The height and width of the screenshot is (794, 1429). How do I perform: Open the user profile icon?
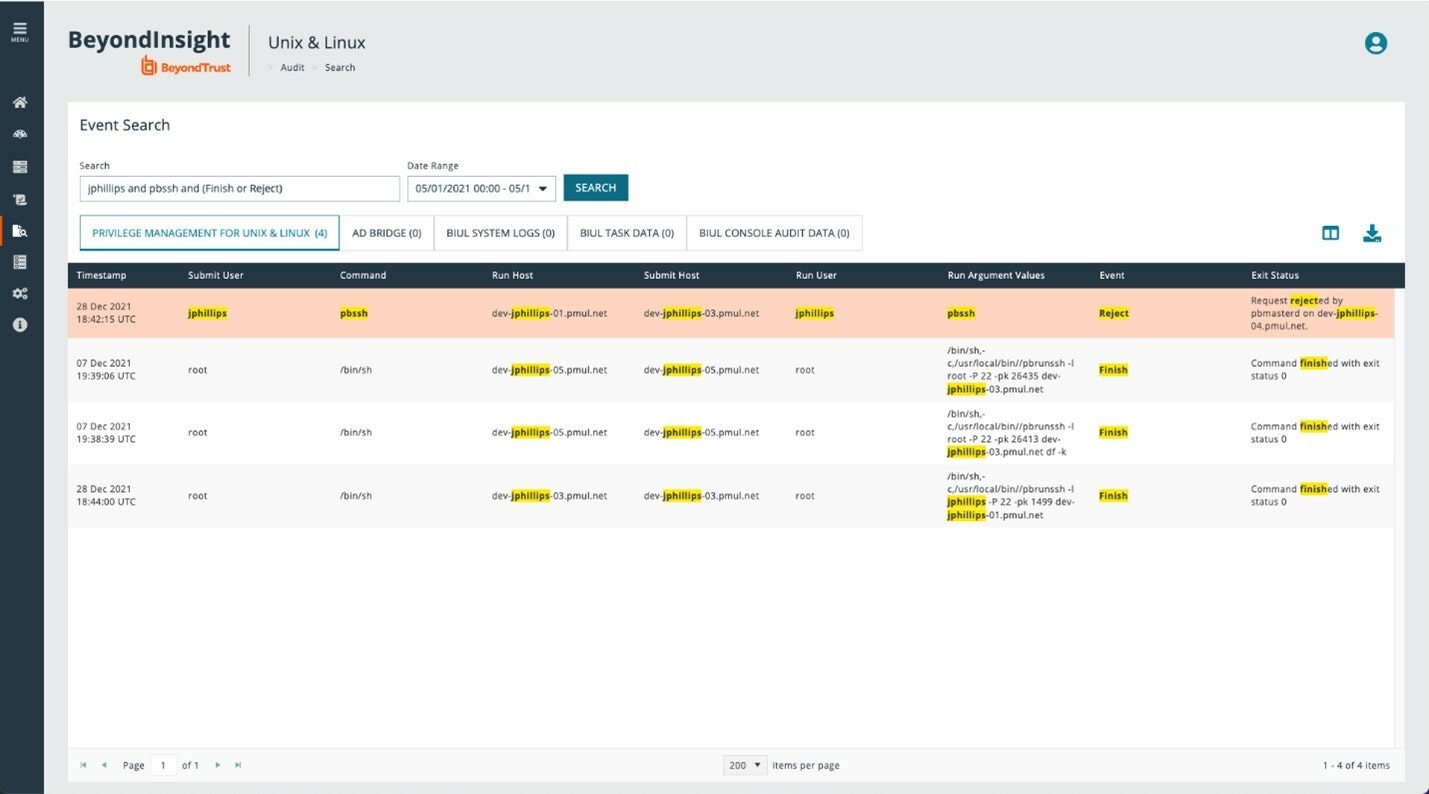(x=1376, y=43)
